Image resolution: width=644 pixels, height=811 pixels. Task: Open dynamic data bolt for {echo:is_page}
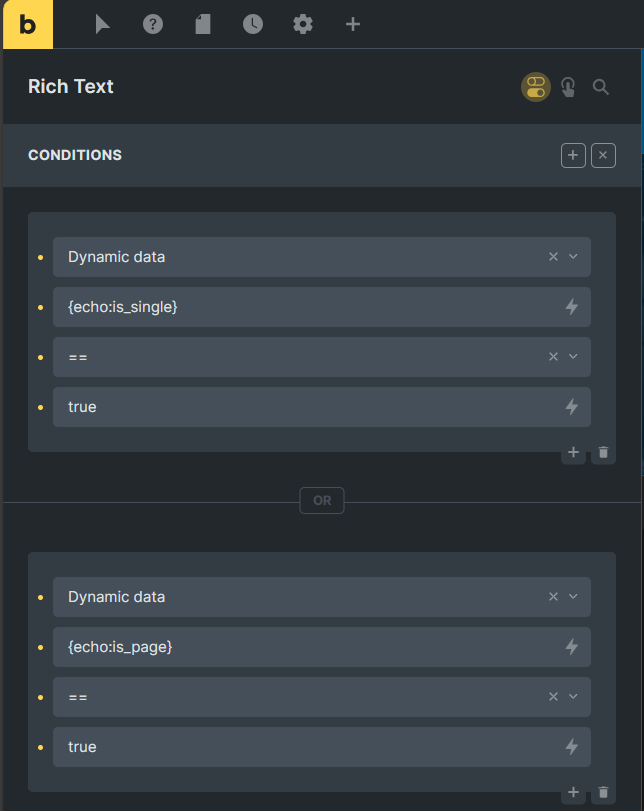point(572,647)
